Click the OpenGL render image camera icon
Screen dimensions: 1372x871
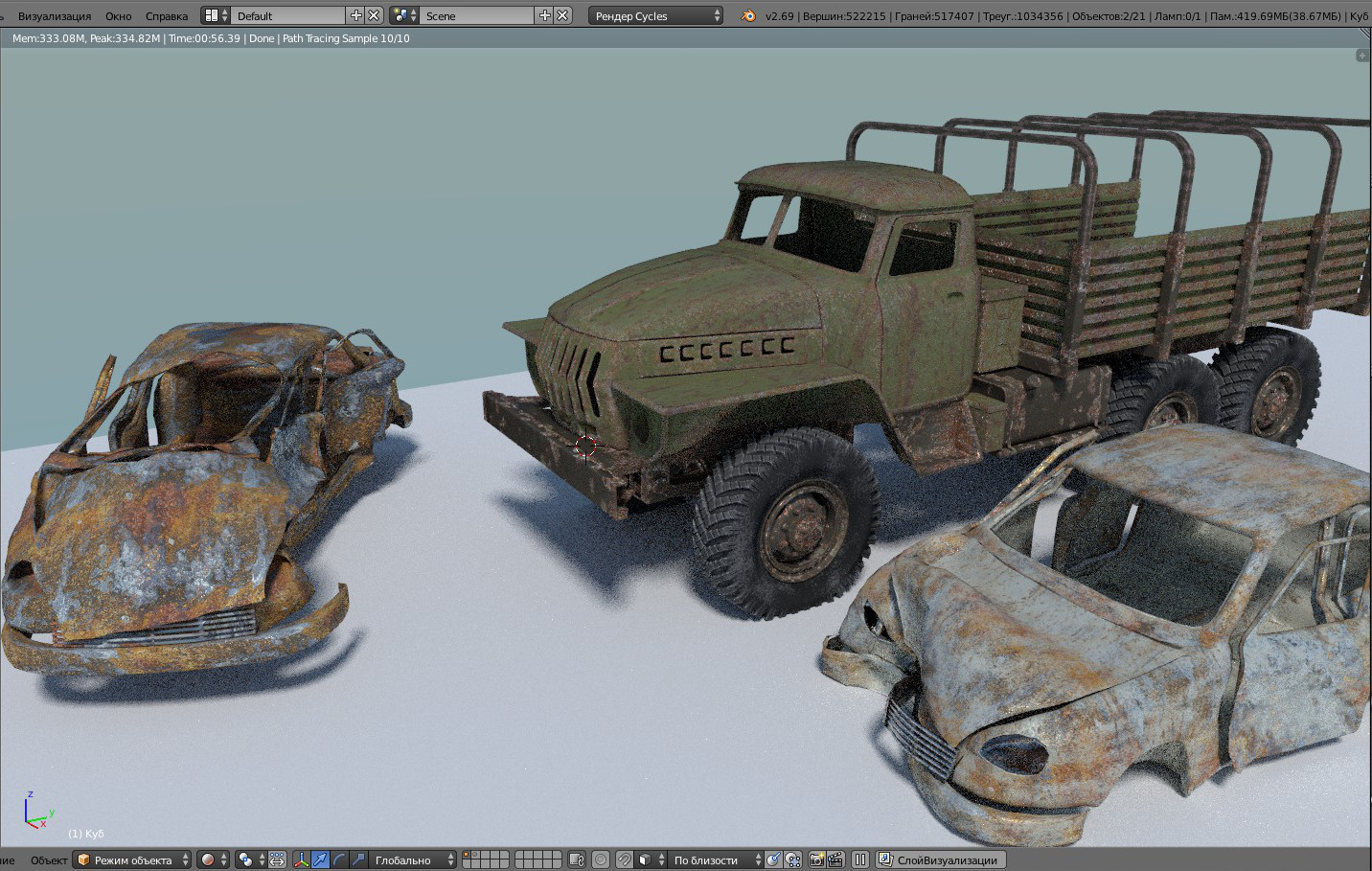pos(816,860)
